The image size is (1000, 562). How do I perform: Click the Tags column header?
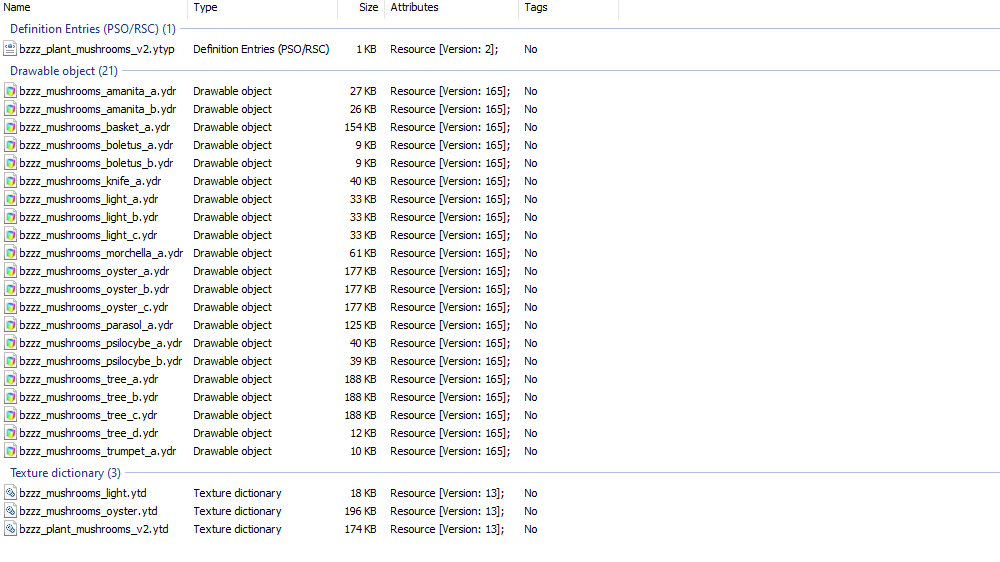click(x=568, y=8)
